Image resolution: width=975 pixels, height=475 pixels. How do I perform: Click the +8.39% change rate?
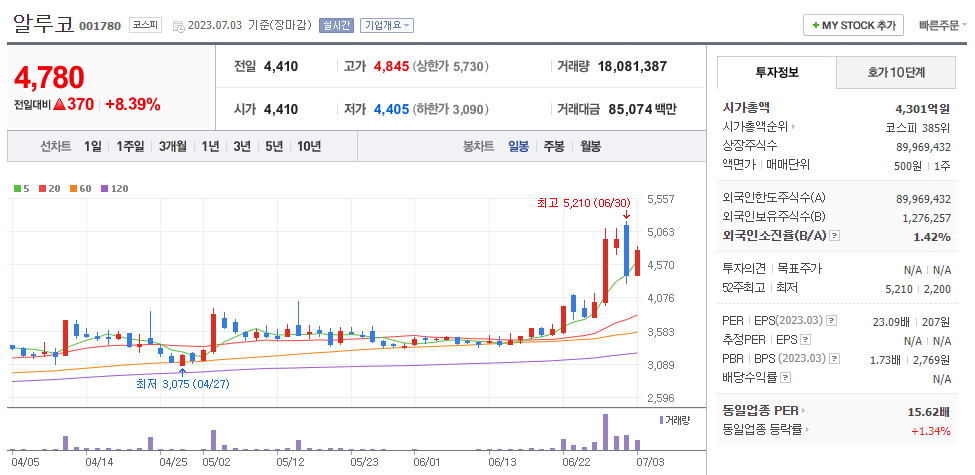[133, 104]
